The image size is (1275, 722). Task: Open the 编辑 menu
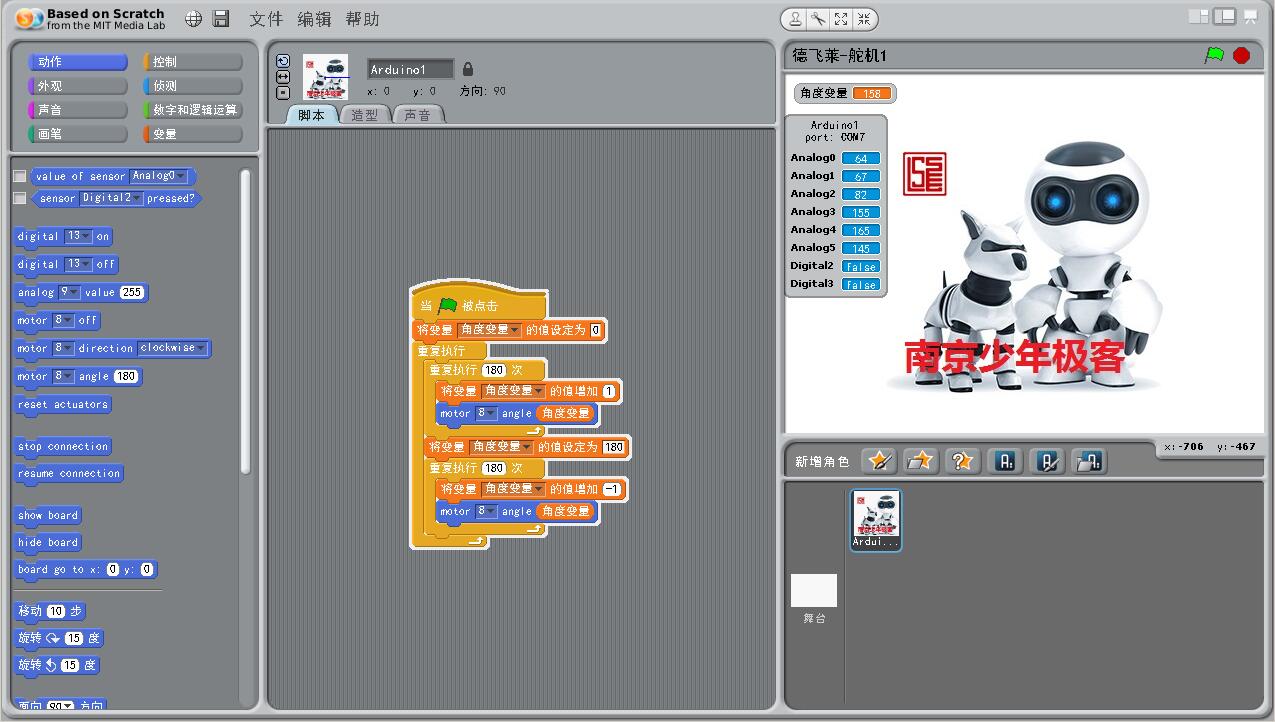(314, 19)
